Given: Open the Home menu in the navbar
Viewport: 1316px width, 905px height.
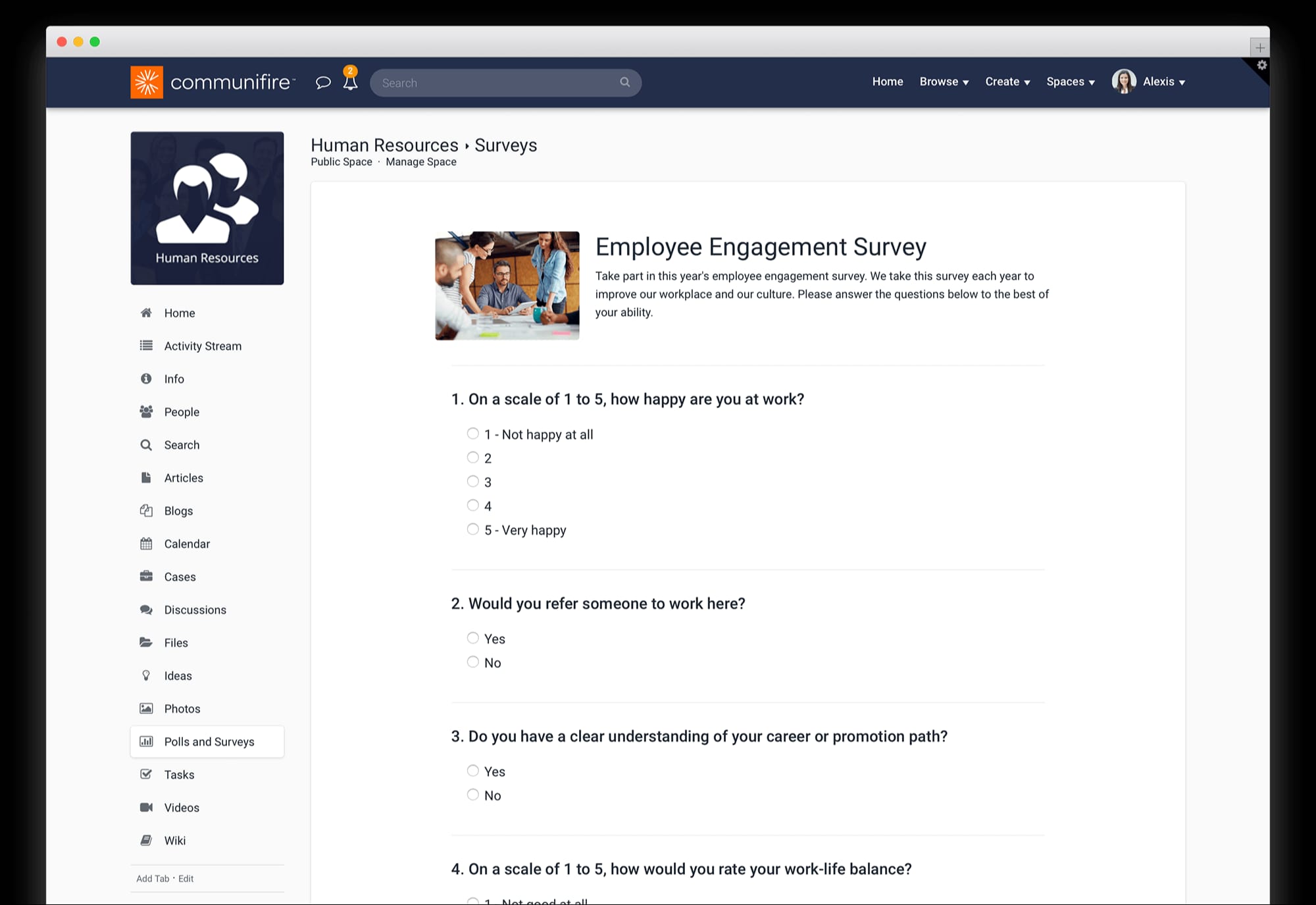Looking at the screenshot, I should pyautogui.click(x=887, y=82).
